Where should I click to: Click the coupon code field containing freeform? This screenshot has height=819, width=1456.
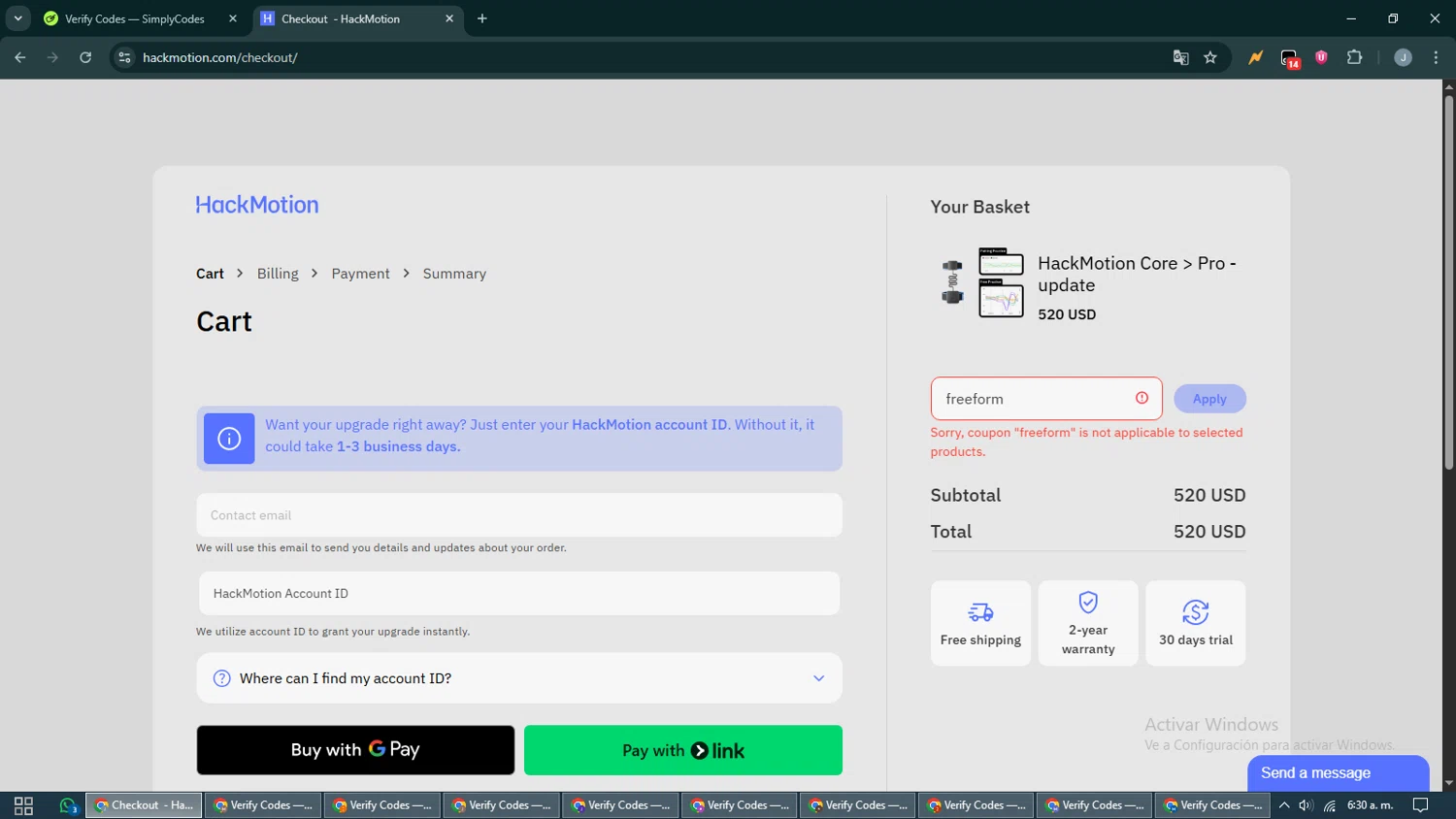click(x=1046, y=399)
